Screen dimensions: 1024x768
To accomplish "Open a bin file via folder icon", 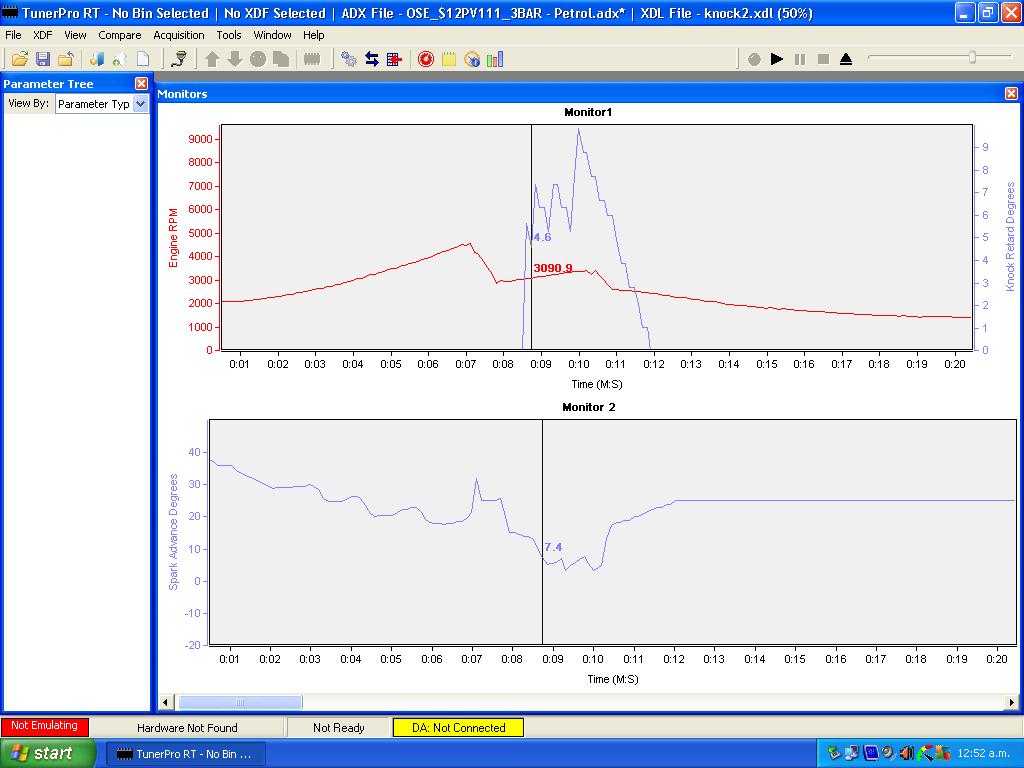I will click(20, 59).
